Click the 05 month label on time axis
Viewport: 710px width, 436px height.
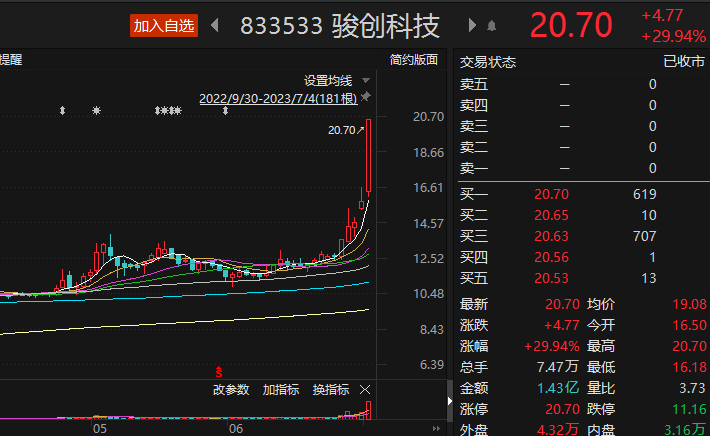[x=100, y=429]
